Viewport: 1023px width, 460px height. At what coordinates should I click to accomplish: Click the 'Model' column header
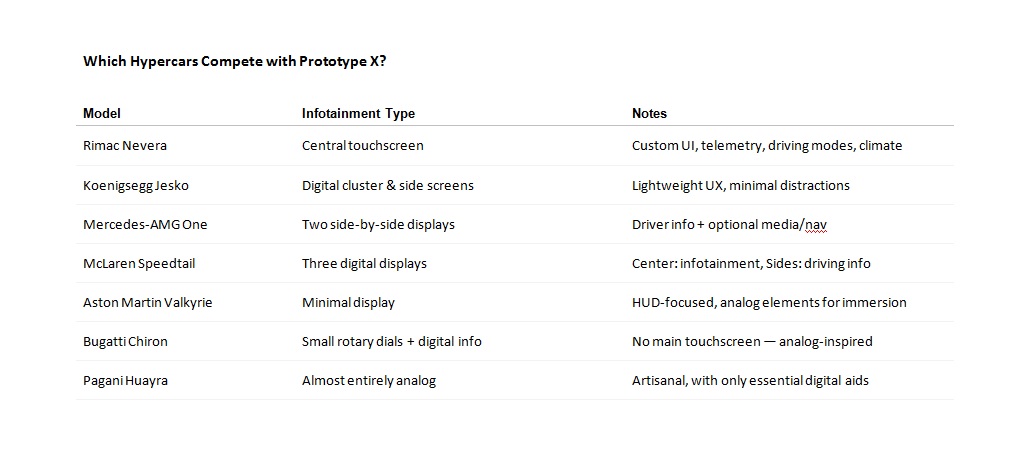pos(101,113)
